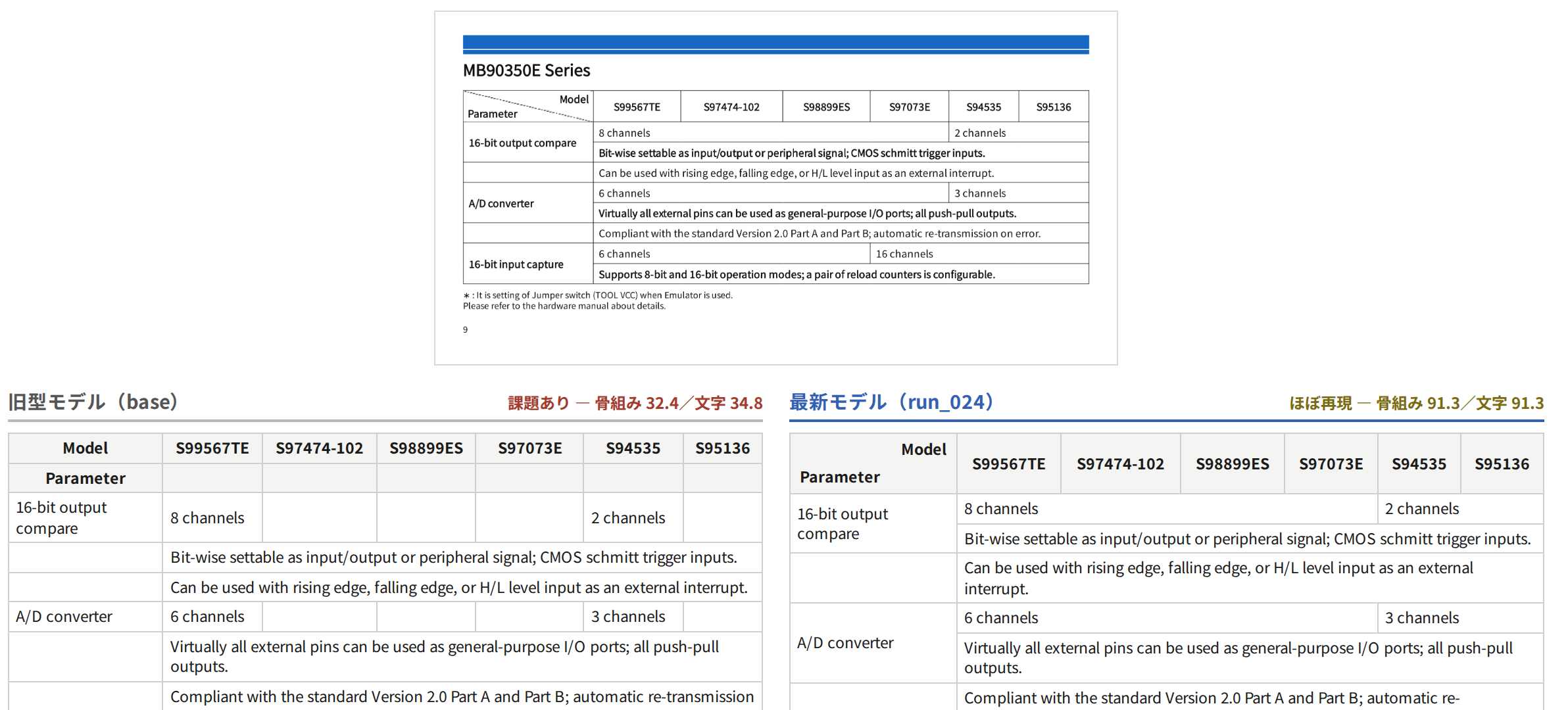Click "S97073E" column header in base table
1568x710 pixels.
click(x=529, y=448)
